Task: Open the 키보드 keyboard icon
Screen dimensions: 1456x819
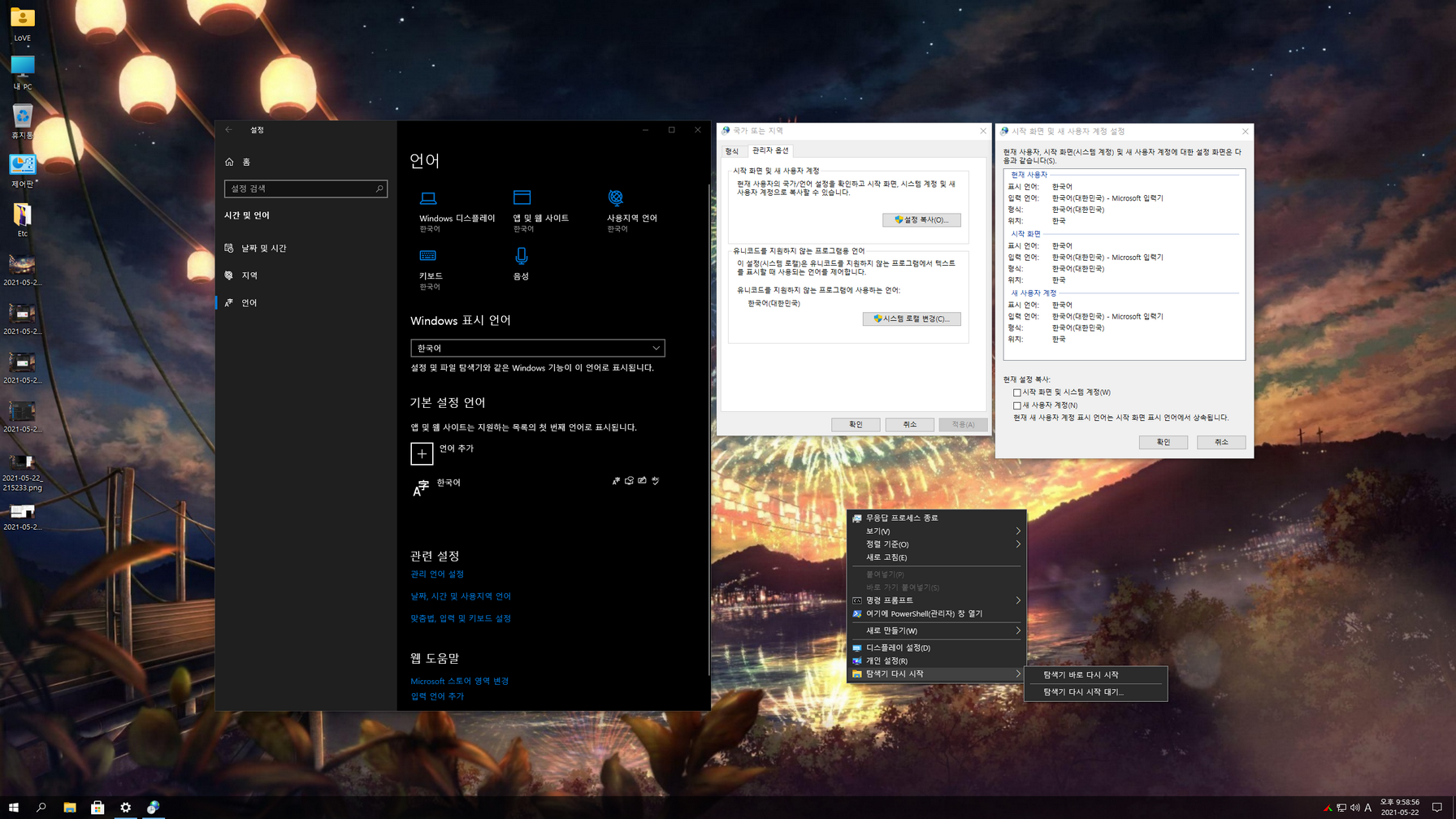Action: (428, 256)
